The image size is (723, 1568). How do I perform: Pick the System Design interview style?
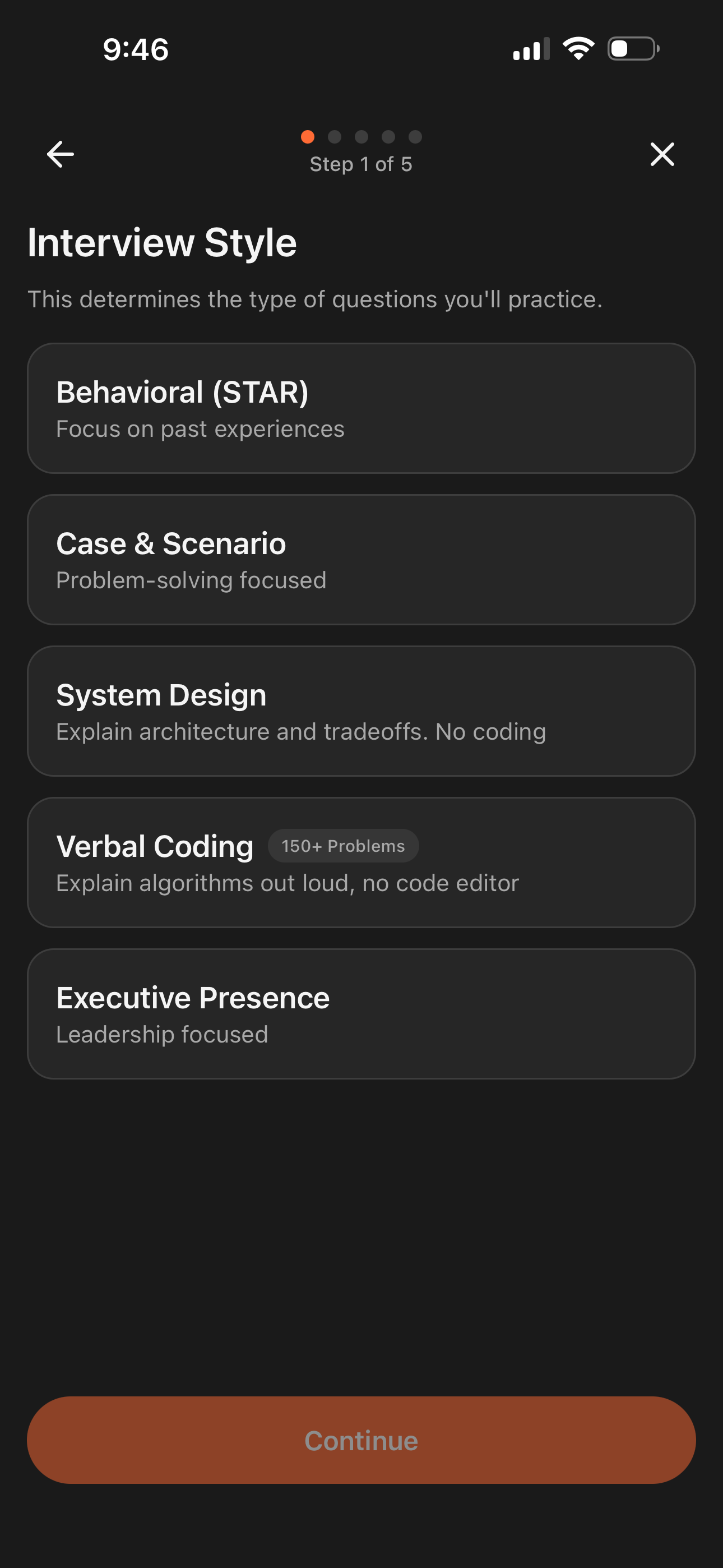[361, 711]
